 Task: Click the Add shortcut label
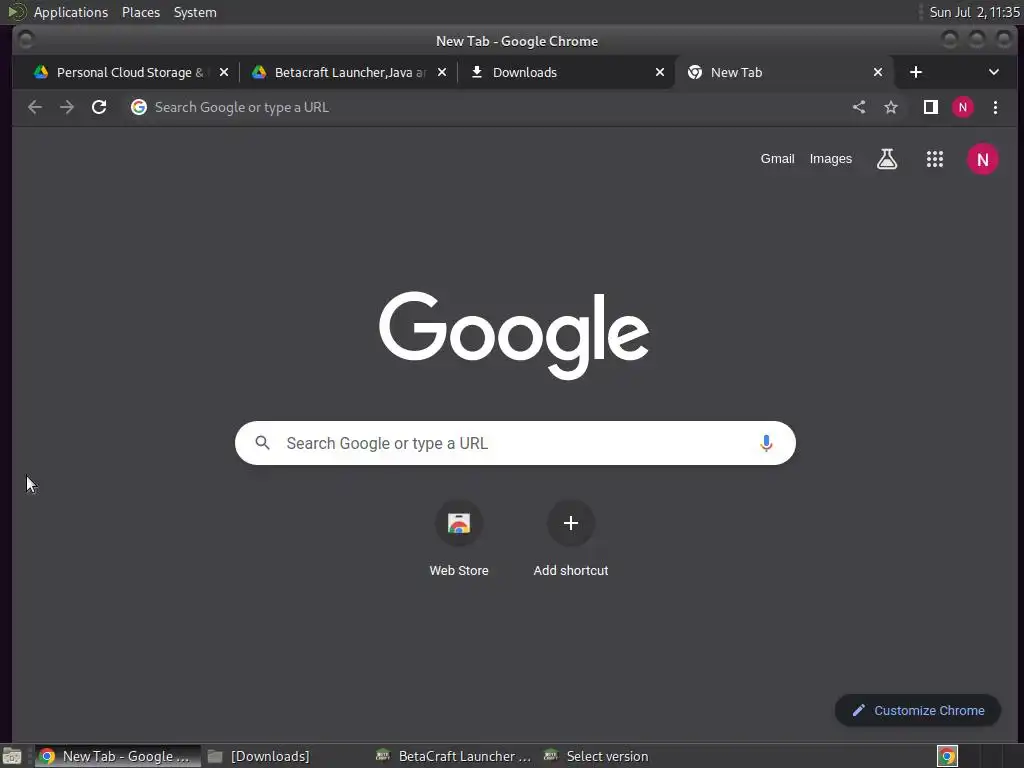(571, 570)
